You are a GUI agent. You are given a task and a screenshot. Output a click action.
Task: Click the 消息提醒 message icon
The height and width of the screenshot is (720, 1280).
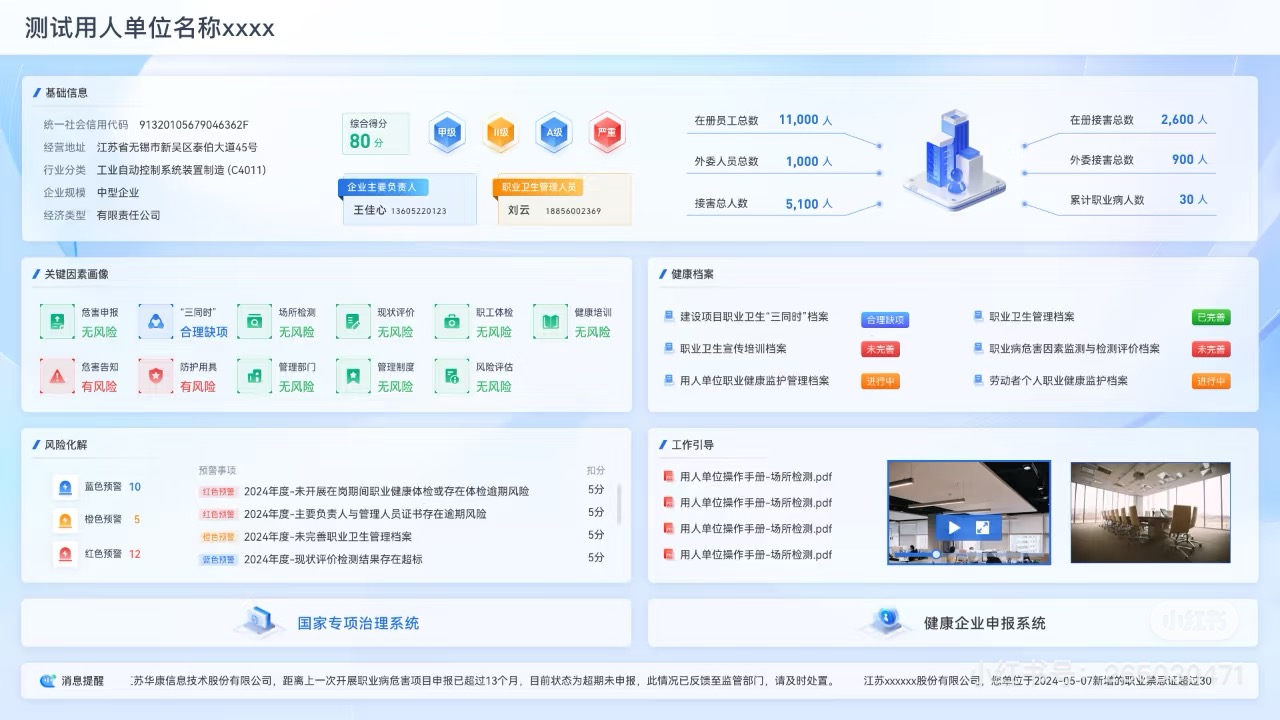point(48,680)
